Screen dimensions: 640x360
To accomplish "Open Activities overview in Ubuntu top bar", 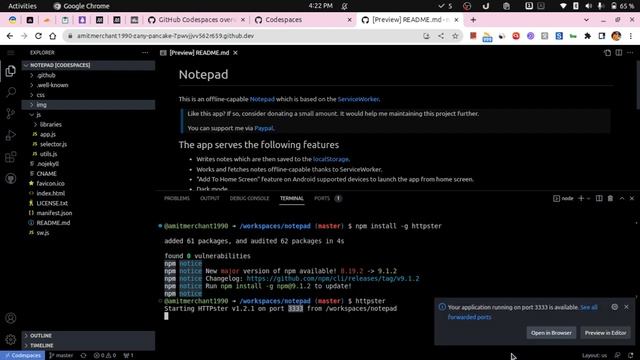I will (x=22, y=6).
